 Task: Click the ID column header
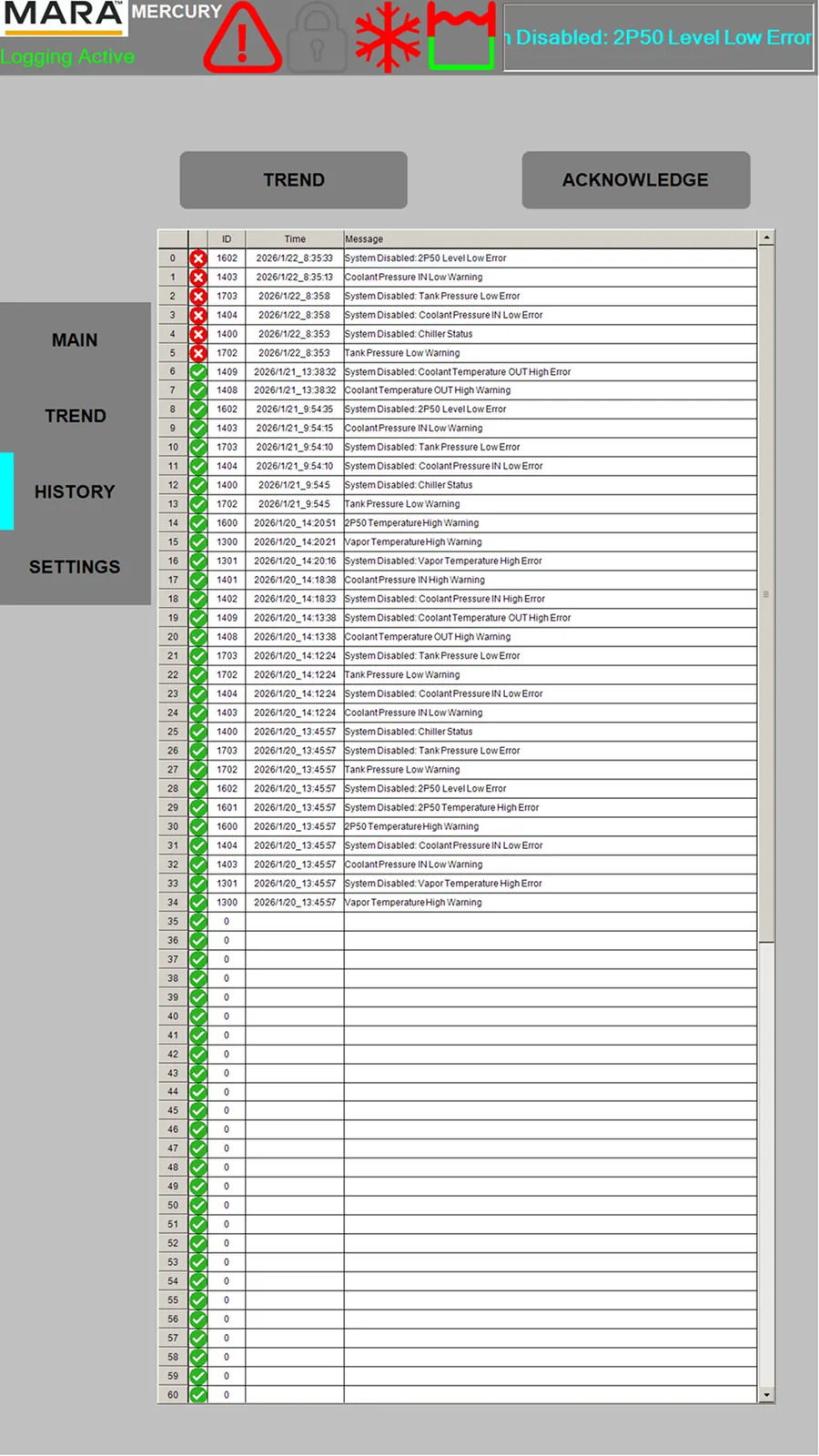tap(227, 239)
